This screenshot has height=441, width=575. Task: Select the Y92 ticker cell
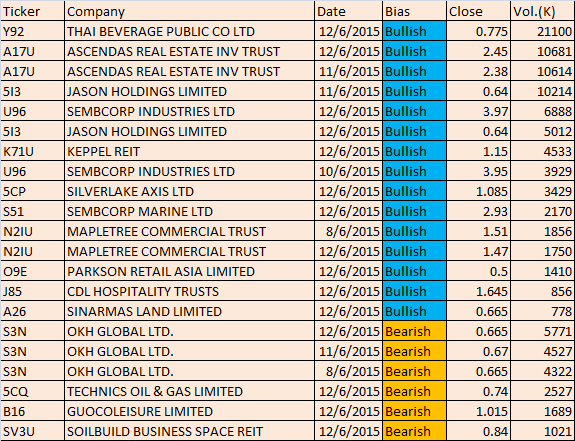pyautogui.click(x=32, y=31)
